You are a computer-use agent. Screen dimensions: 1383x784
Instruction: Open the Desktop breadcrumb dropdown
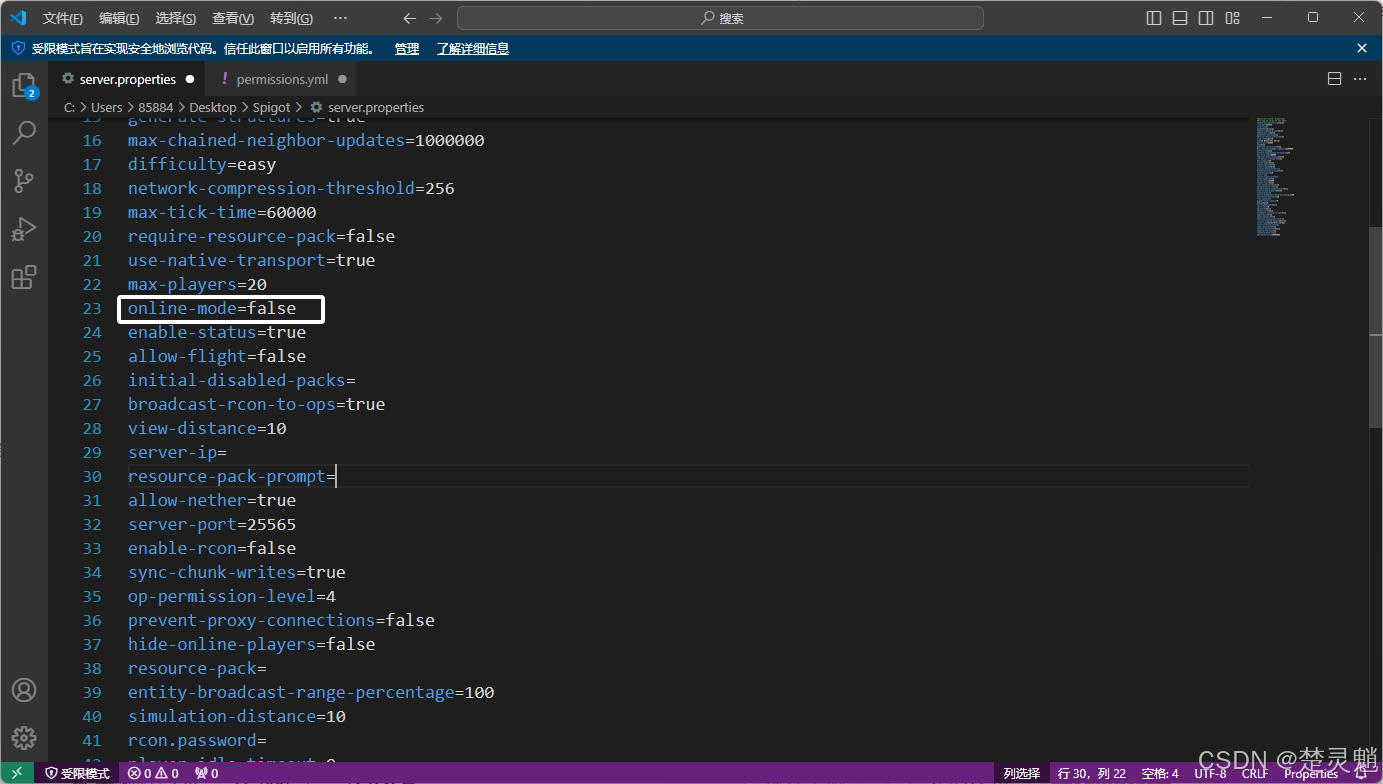213,107
